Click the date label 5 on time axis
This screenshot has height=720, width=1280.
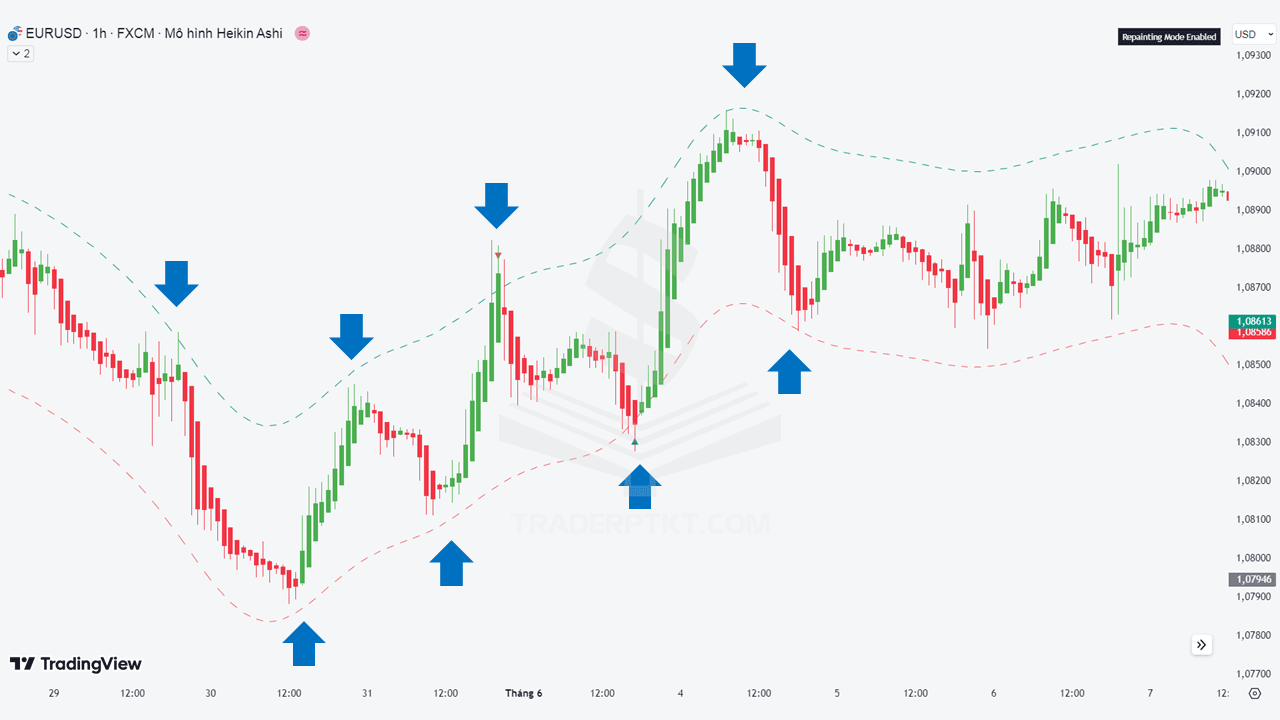click(x=837, y=693)
